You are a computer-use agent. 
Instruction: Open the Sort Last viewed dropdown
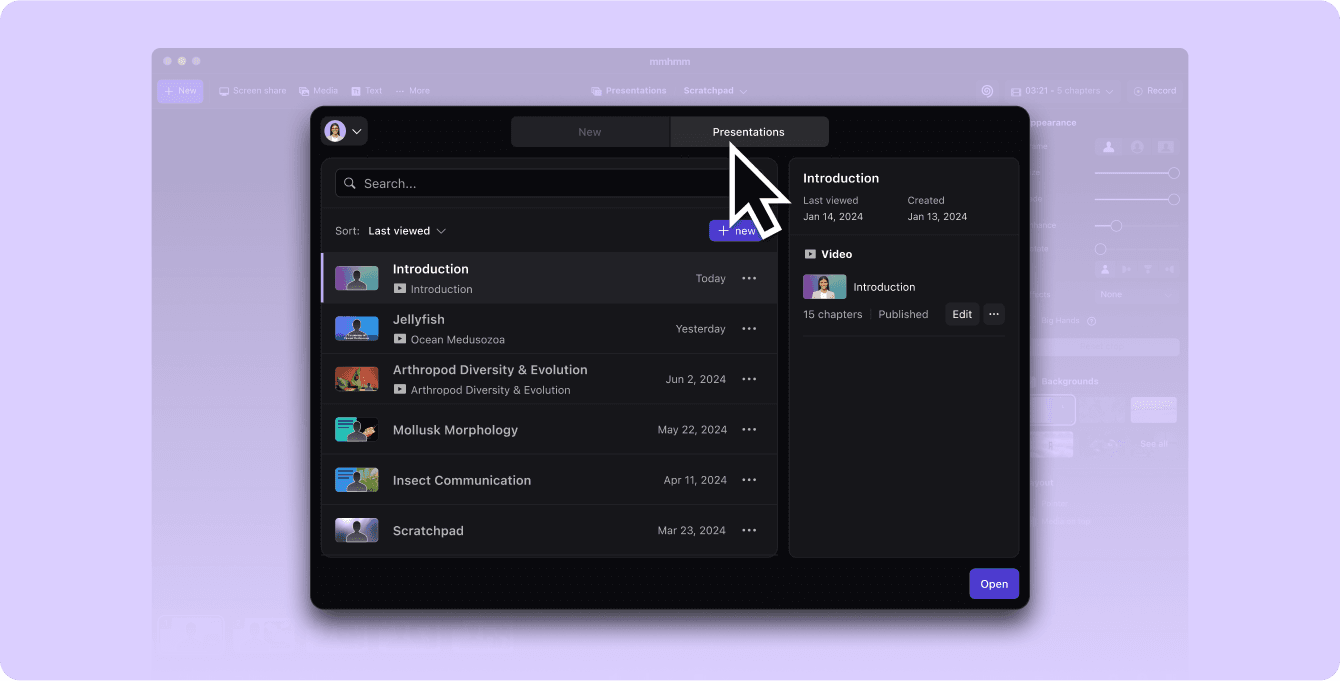click(406, 231)
